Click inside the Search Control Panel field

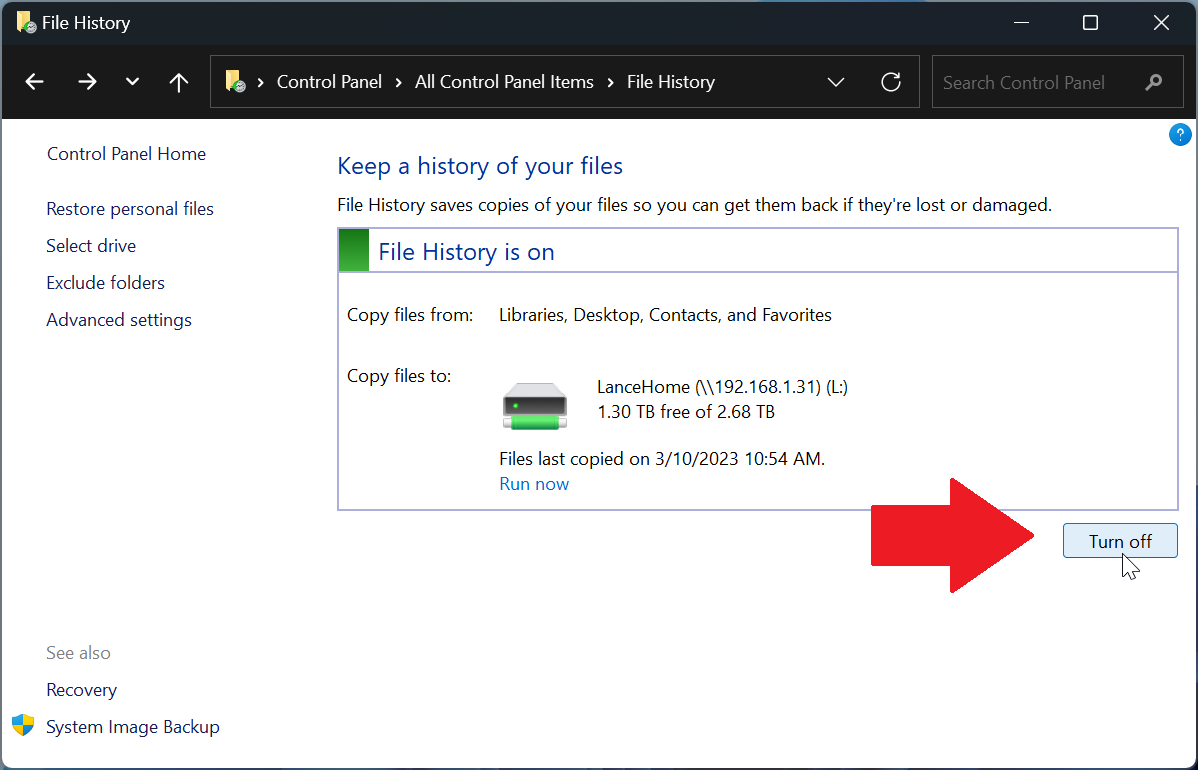click(1030, 82)
